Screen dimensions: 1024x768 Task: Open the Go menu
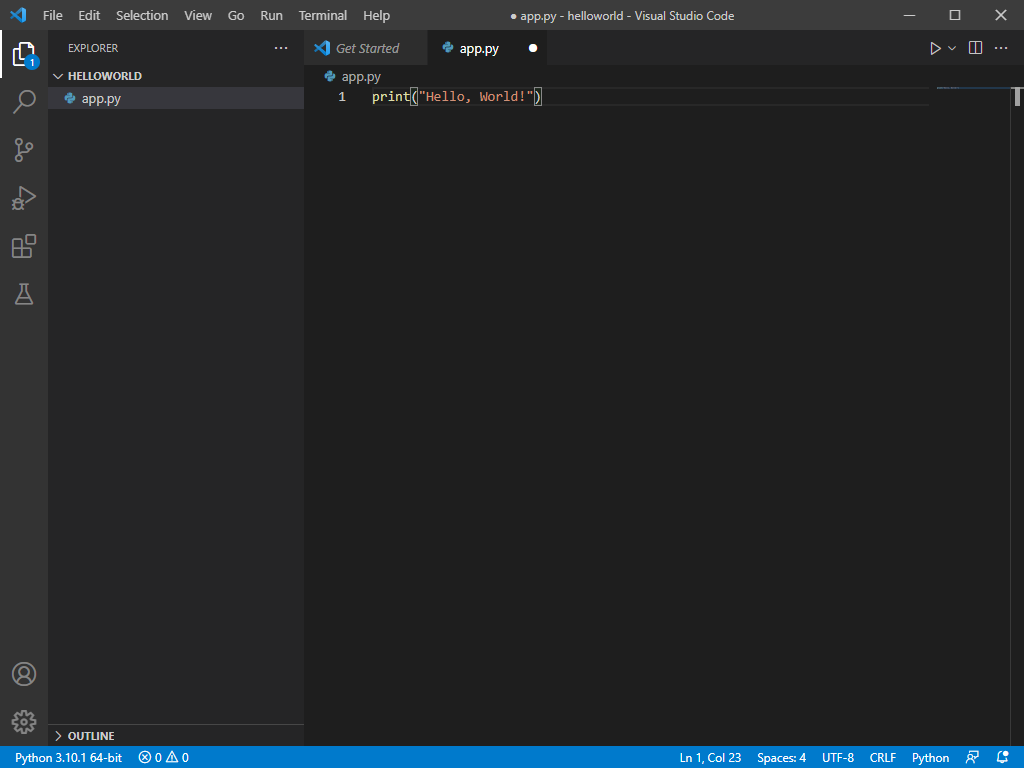(x=236, y=15)
